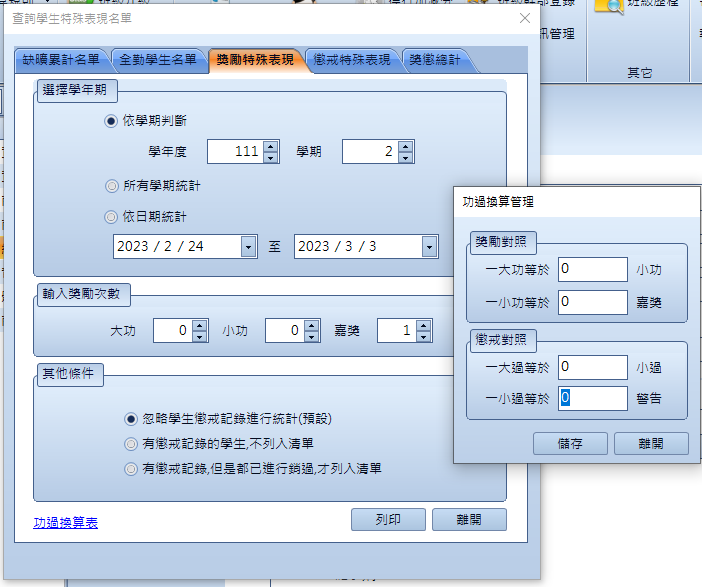The image size is (702, 587).
Task: Increase 嘉獎 count with up arrow
Action: [x=424, y=325]
